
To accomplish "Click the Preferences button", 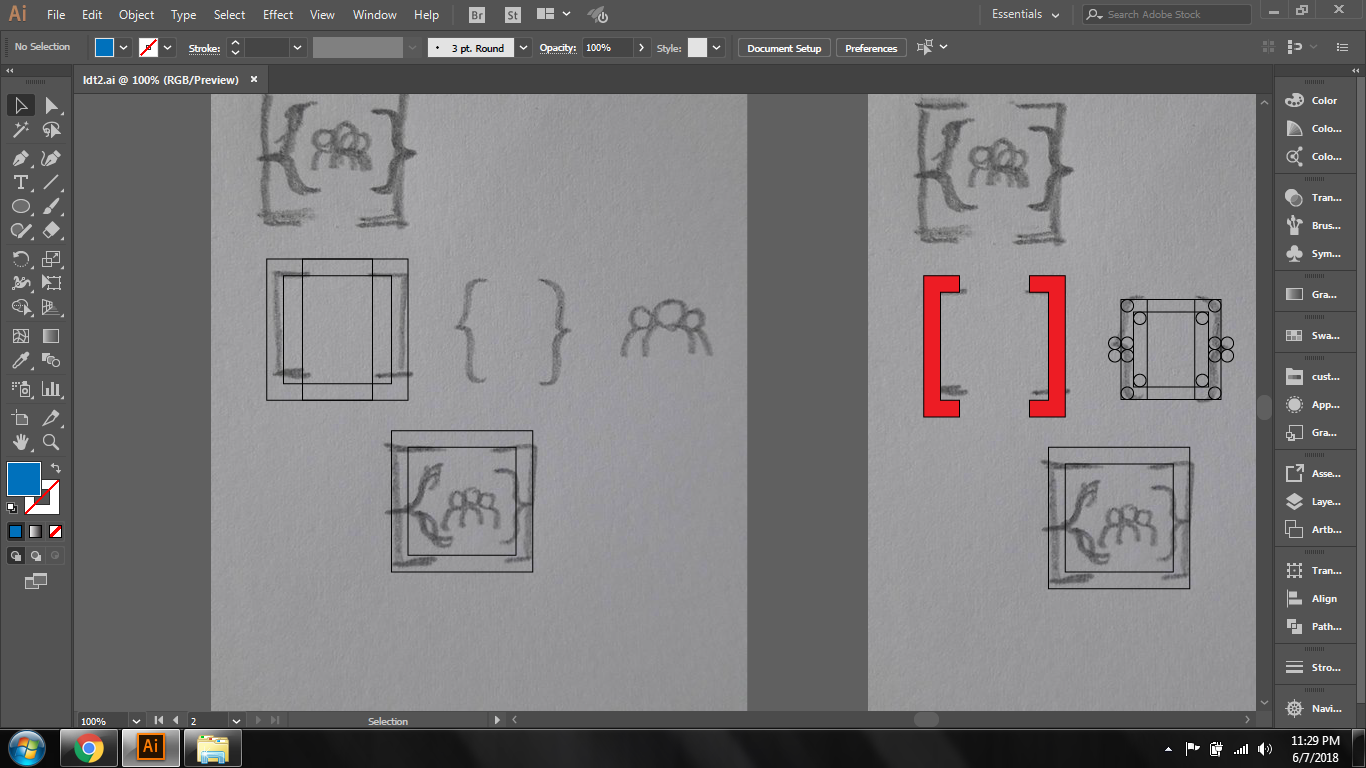I will [x=871, y=48].
